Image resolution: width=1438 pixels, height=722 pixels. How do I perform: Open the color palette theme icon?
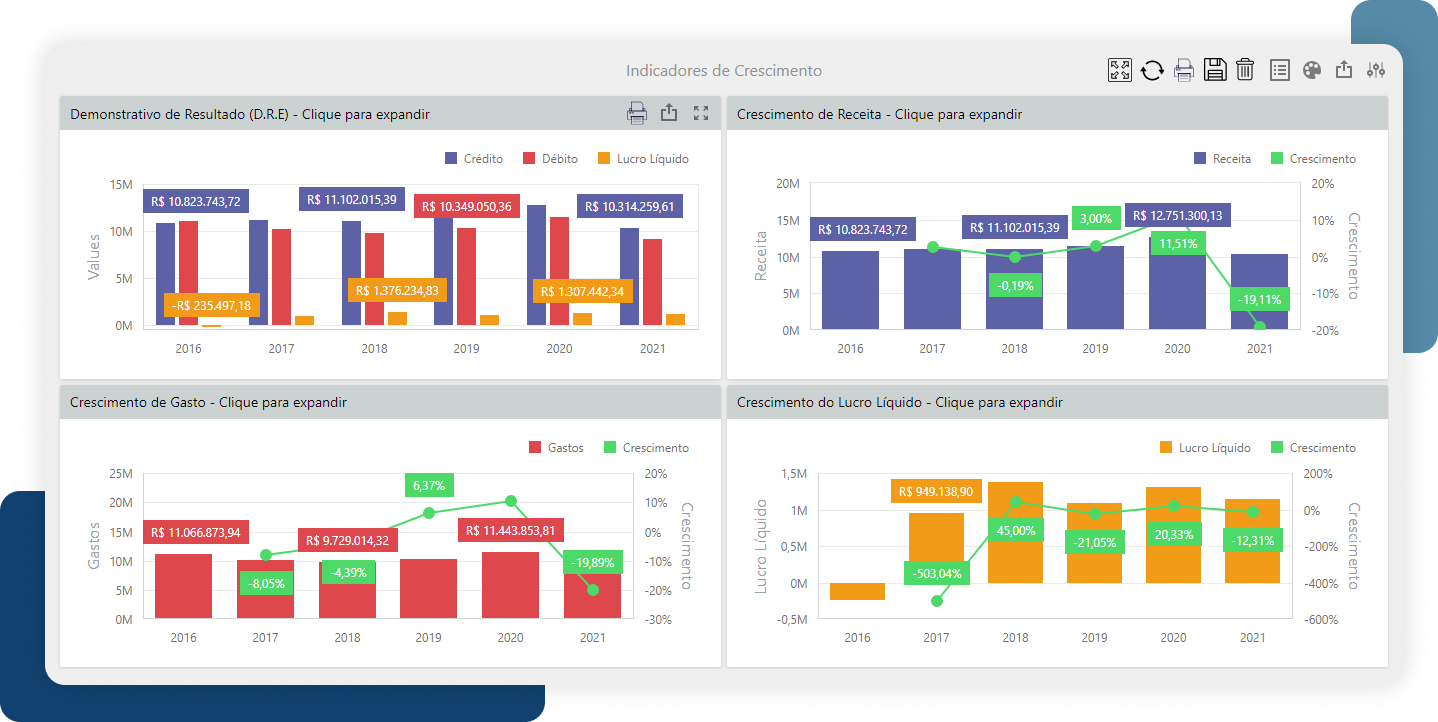tap(1312, 70)
